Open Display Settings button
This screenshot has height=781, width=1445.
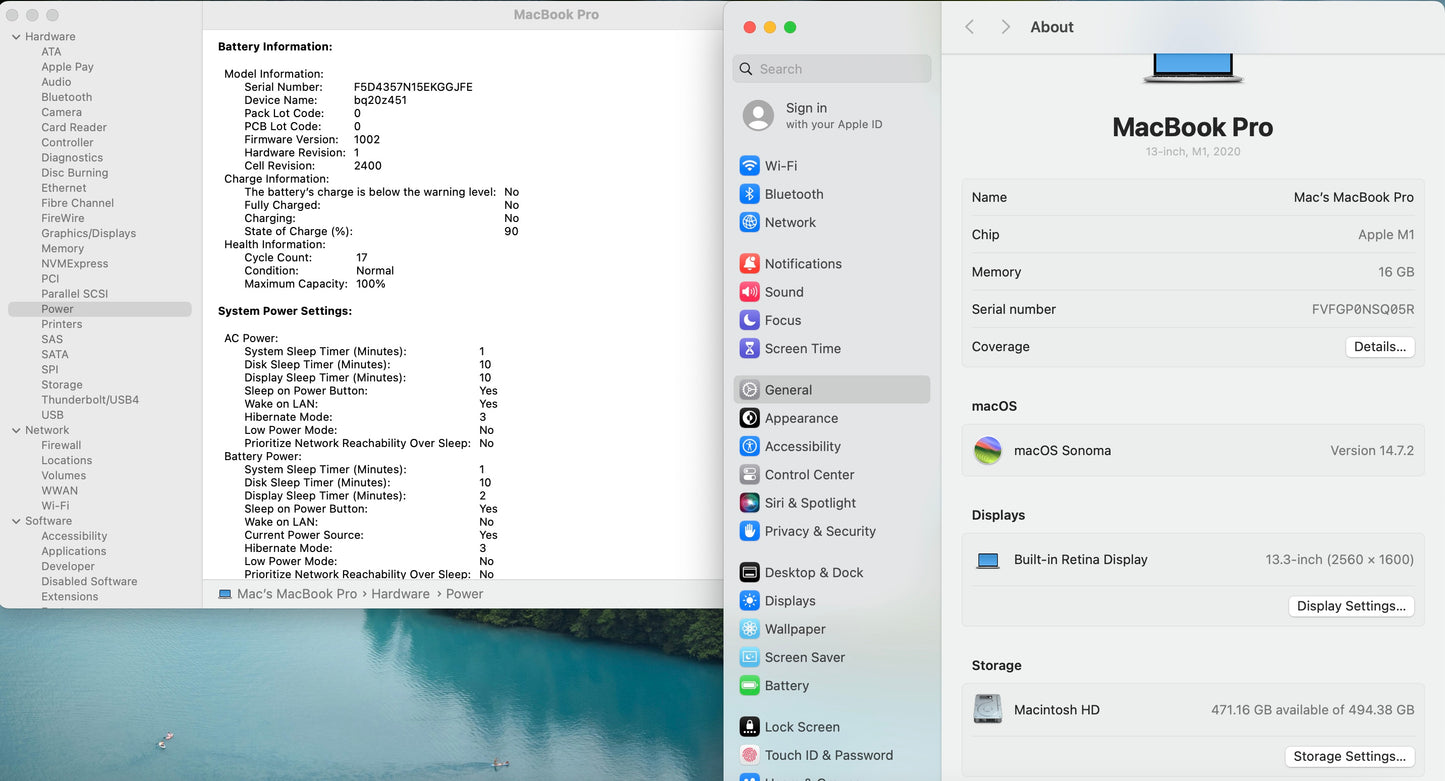1351,606
